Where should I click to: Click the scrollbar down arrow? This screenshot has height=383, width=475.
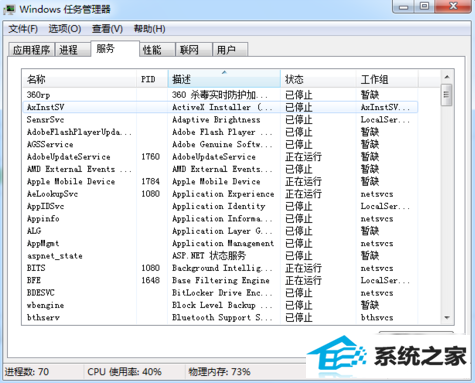click(x=447, y=318)
